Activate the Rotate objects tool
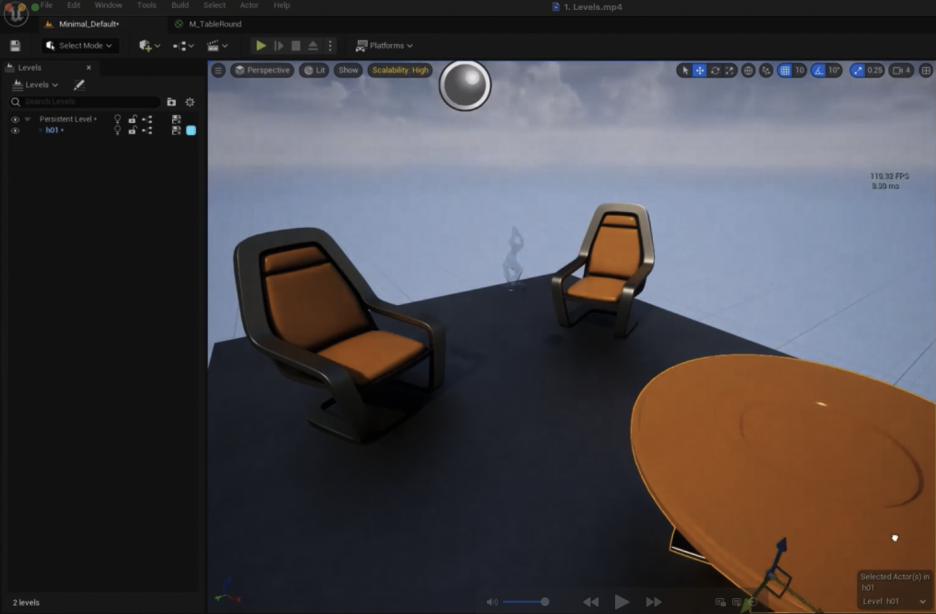The width and height of the screenshot is (936, 614). click(715, 70)
